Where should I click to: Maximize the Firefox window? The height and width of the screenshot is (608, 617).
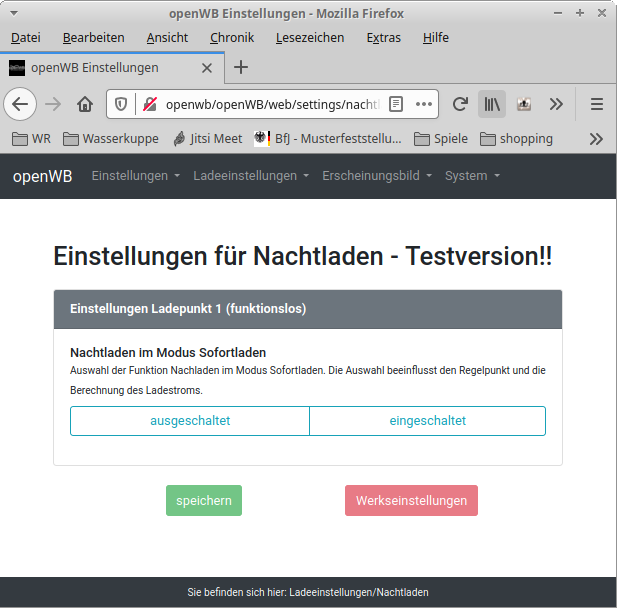coord(580,13)
